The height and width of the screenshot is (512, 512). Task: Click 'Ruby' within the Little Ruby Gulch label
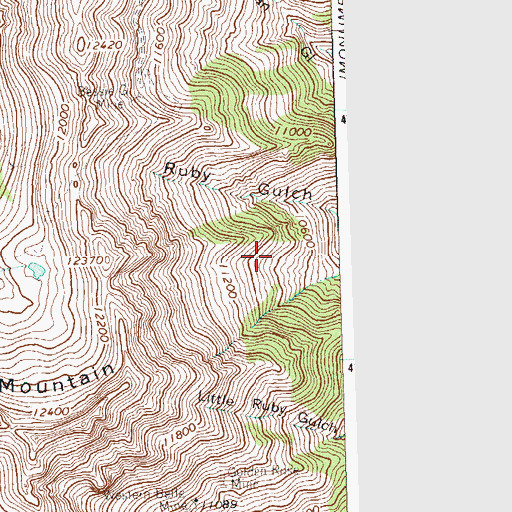pyautogui.click(x=270, y=407)
